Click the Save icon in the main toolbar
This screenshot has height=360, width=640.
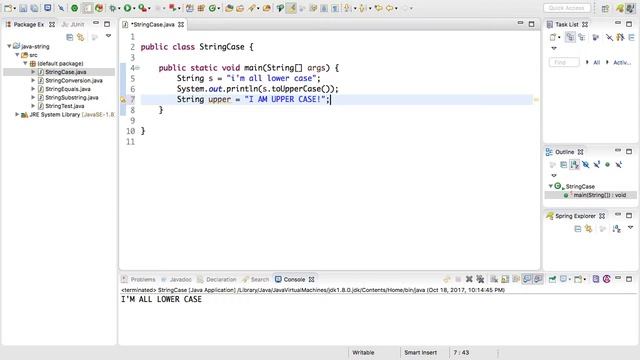(x=23, y=8)
